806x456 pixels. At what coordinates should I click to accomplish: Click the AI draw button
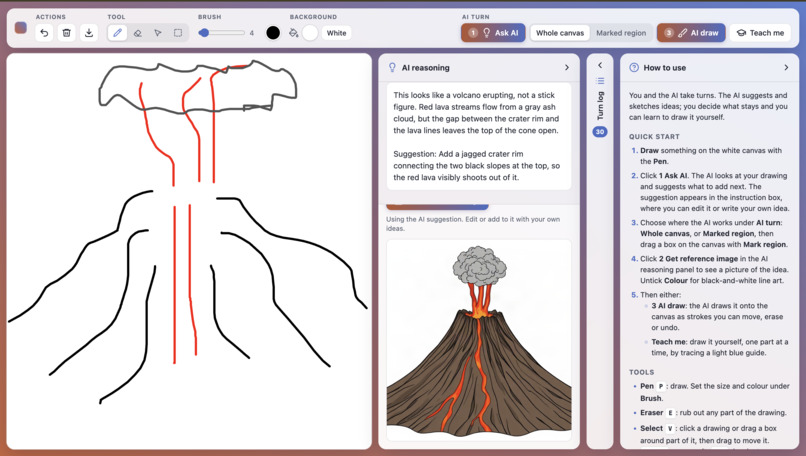pos(691,33)
